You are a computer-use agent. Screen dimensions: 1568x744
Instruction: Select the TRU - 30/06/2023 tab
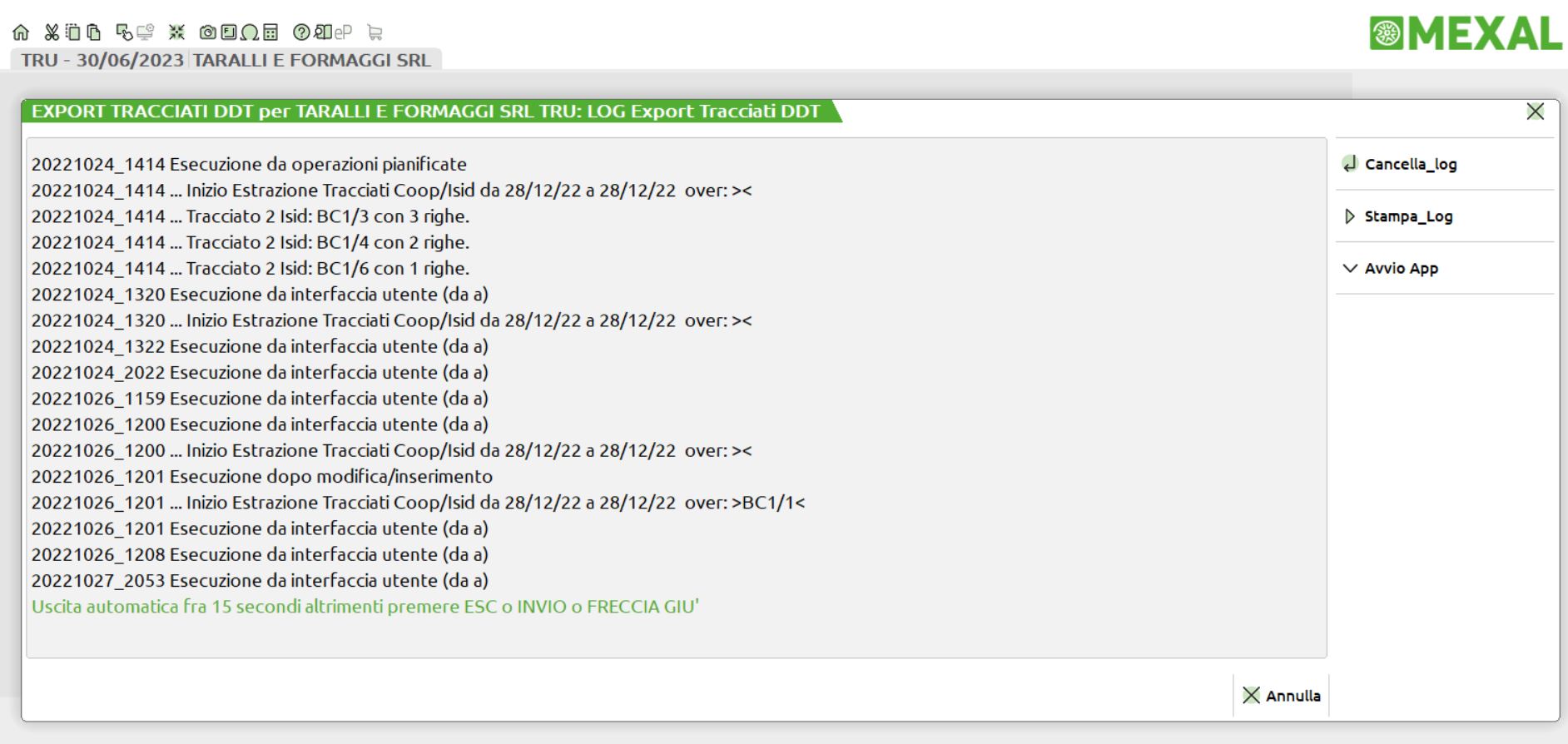point(102,60)
